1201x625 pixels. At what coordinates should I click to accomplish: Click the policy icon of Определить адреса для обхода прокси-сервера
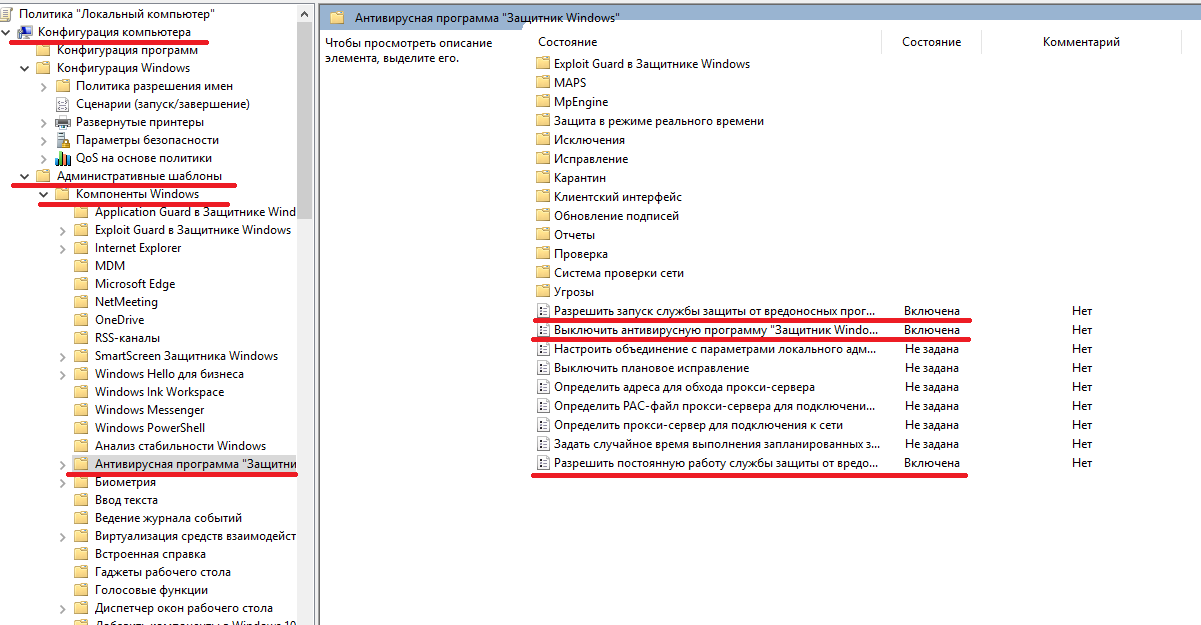(x=543, y=387)
